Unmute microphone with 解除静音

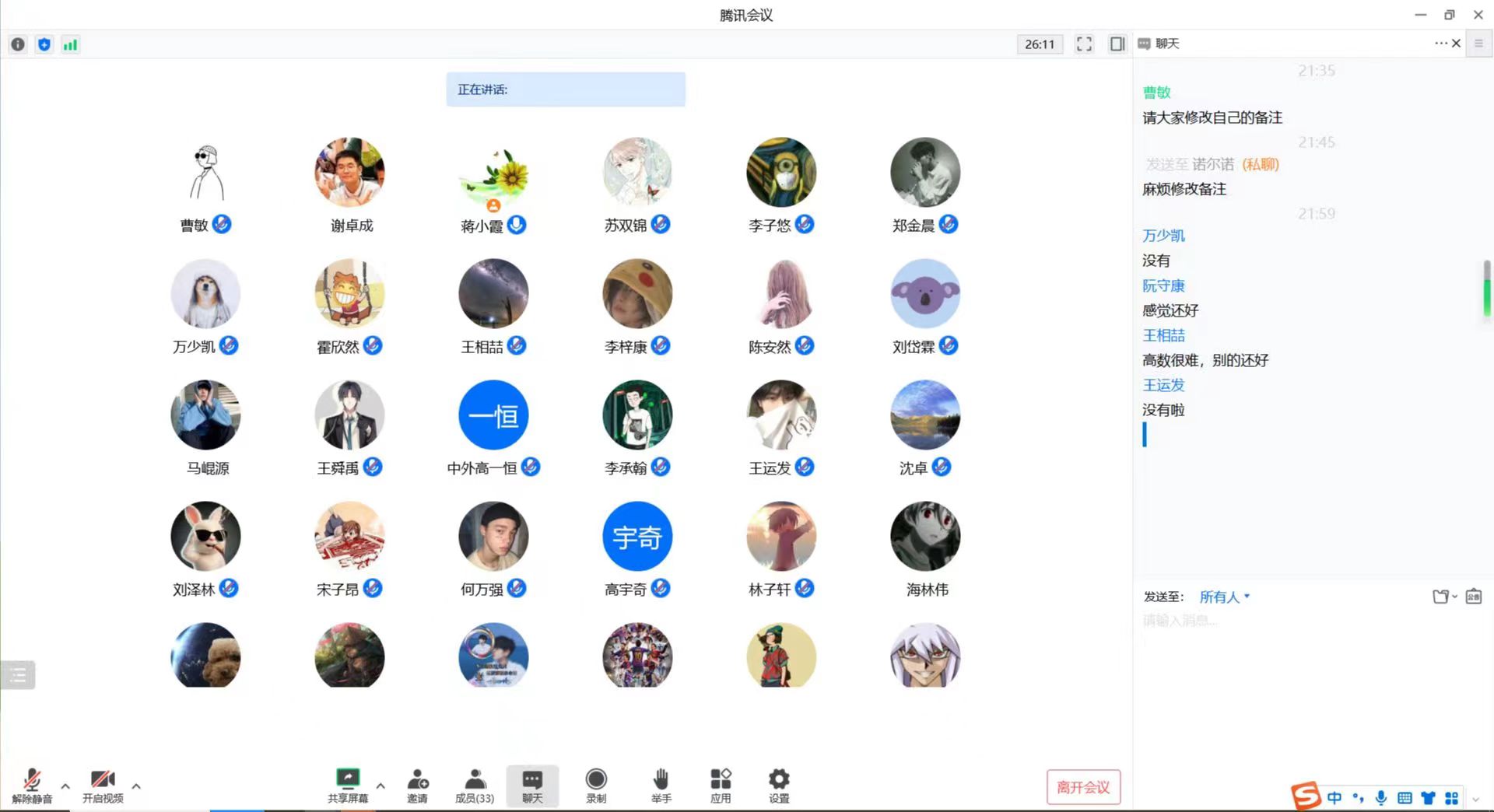(32, 784)
